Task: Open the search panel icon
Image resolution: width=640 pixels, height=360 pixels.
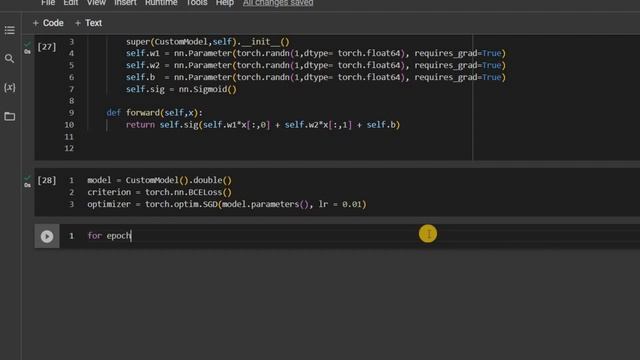Action: [x=9, y=59]
